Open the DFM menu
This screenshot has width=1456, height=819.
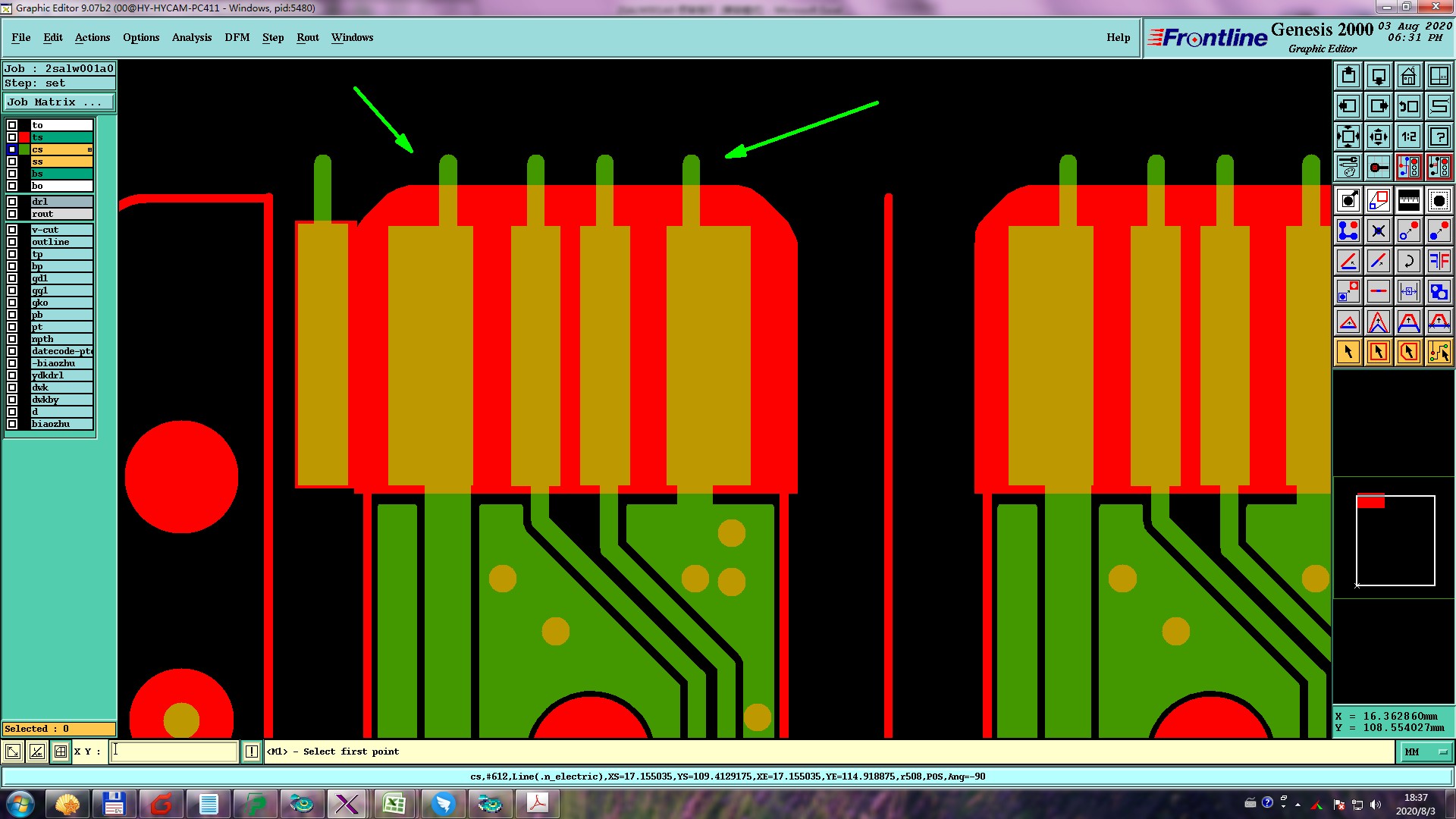pos(237,37)
